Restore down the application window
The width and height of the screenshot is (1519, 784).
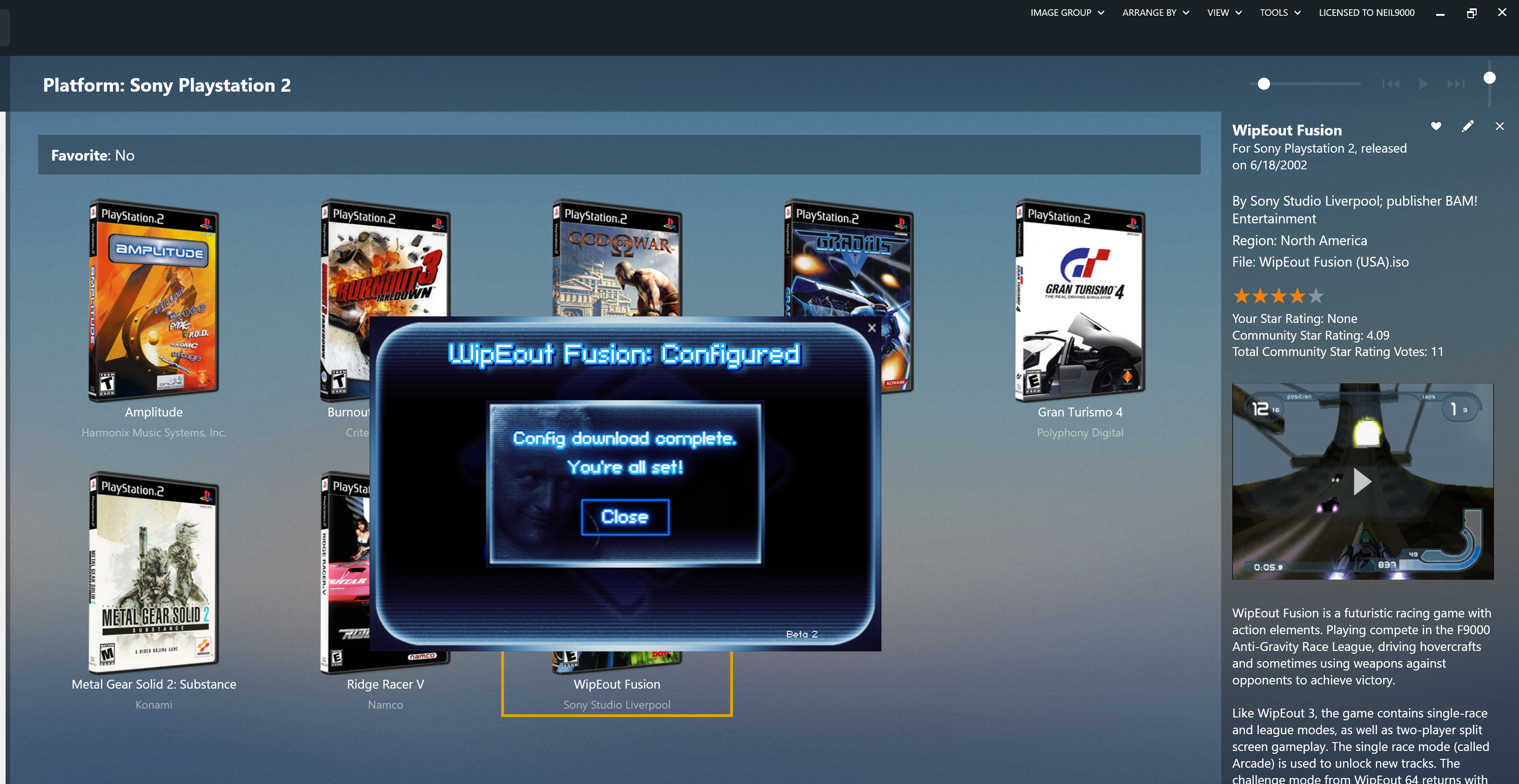1471,13
